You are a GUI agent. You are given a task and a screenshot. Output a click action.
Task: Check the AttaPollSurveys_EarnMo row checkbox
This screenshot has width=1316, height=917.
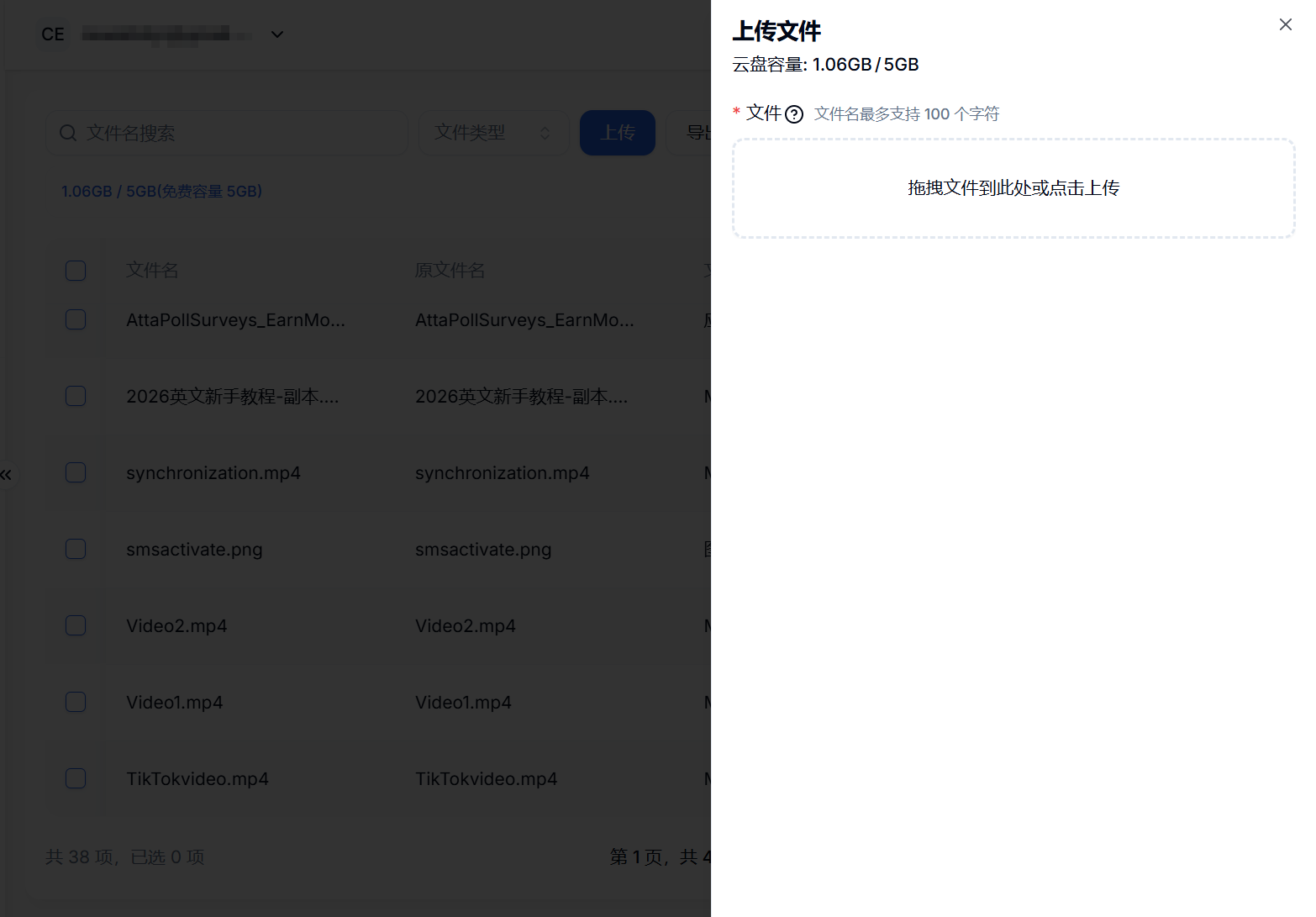coord(76,319)
